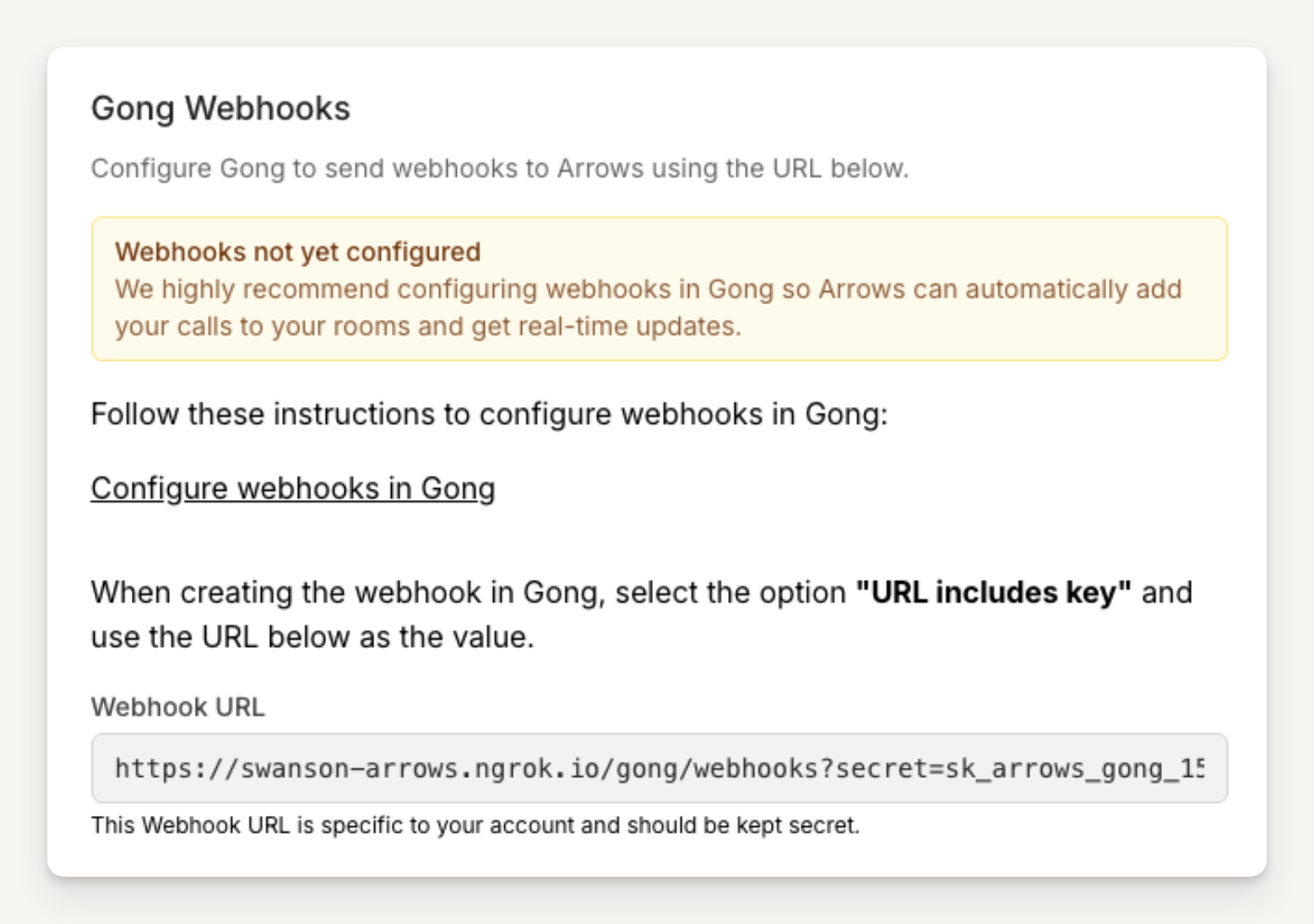1314x924 pixels.
Task: Click the 'Webhook URL' field label
Action: [x=177, y=707]
